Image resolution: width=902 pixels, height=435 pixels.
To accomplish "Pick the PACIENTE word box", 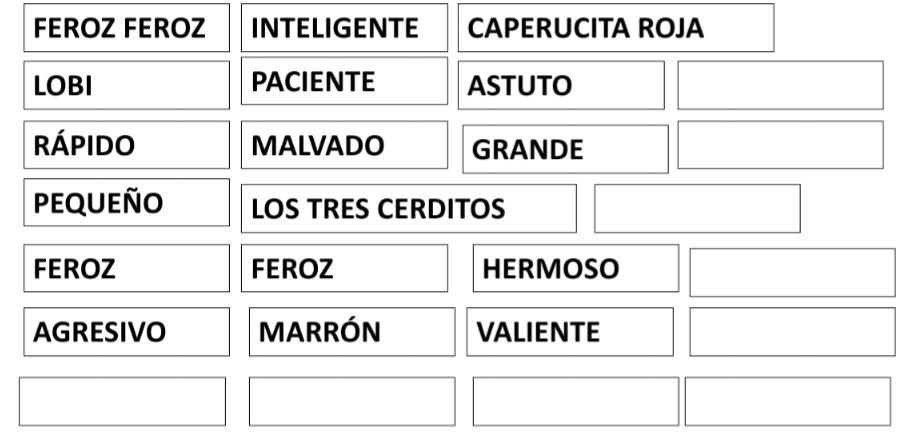I will [344, 81].
